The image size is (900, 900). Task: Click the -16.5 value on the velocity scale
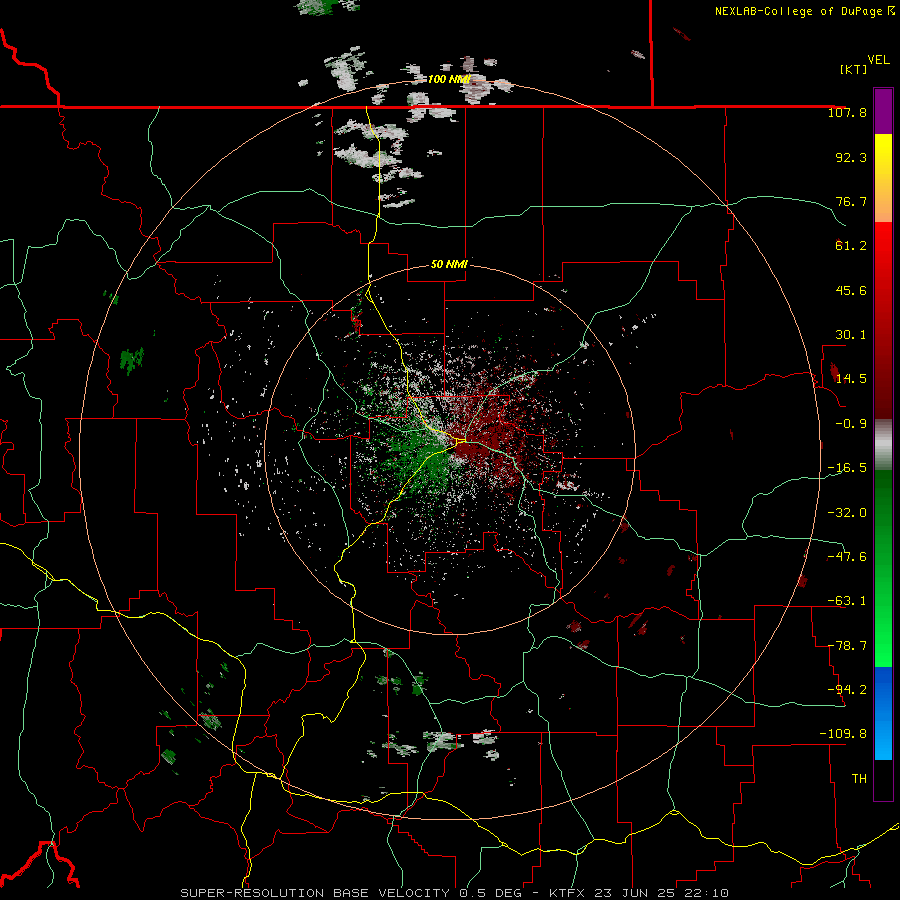[847, 468]
